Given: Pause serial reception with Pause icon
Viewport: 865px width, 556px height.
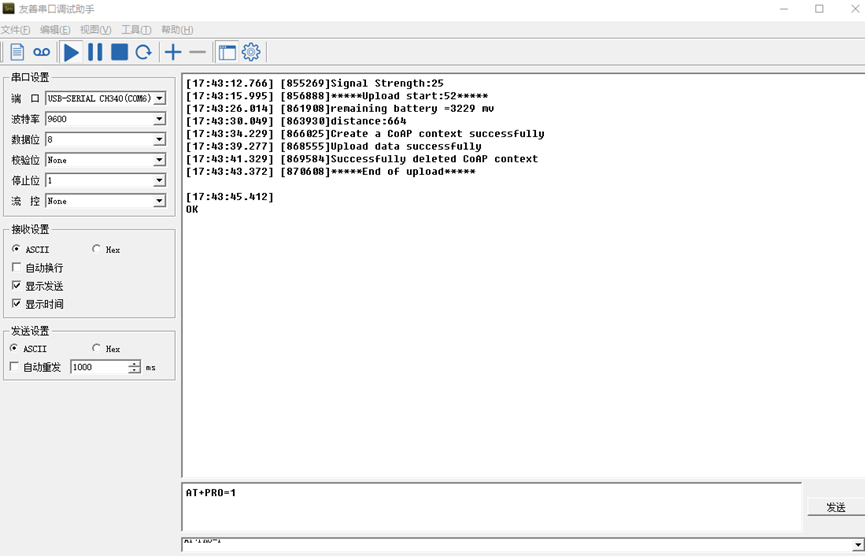Looking at the screenshot, I should [x=95, y=52].
